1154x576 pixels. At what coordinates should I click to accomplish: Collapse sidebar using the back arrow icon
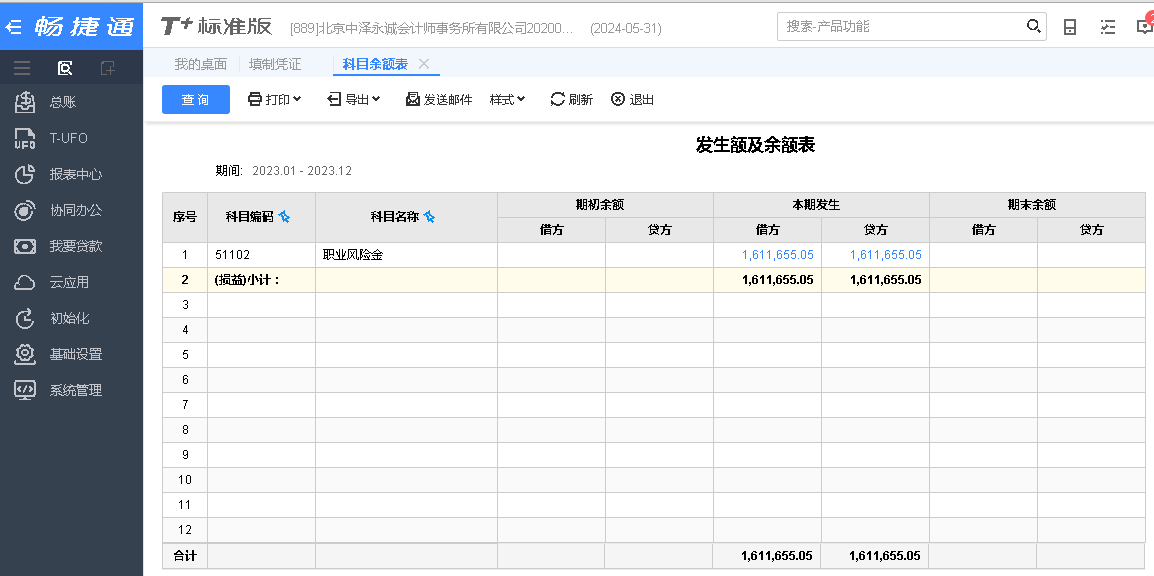14,27
